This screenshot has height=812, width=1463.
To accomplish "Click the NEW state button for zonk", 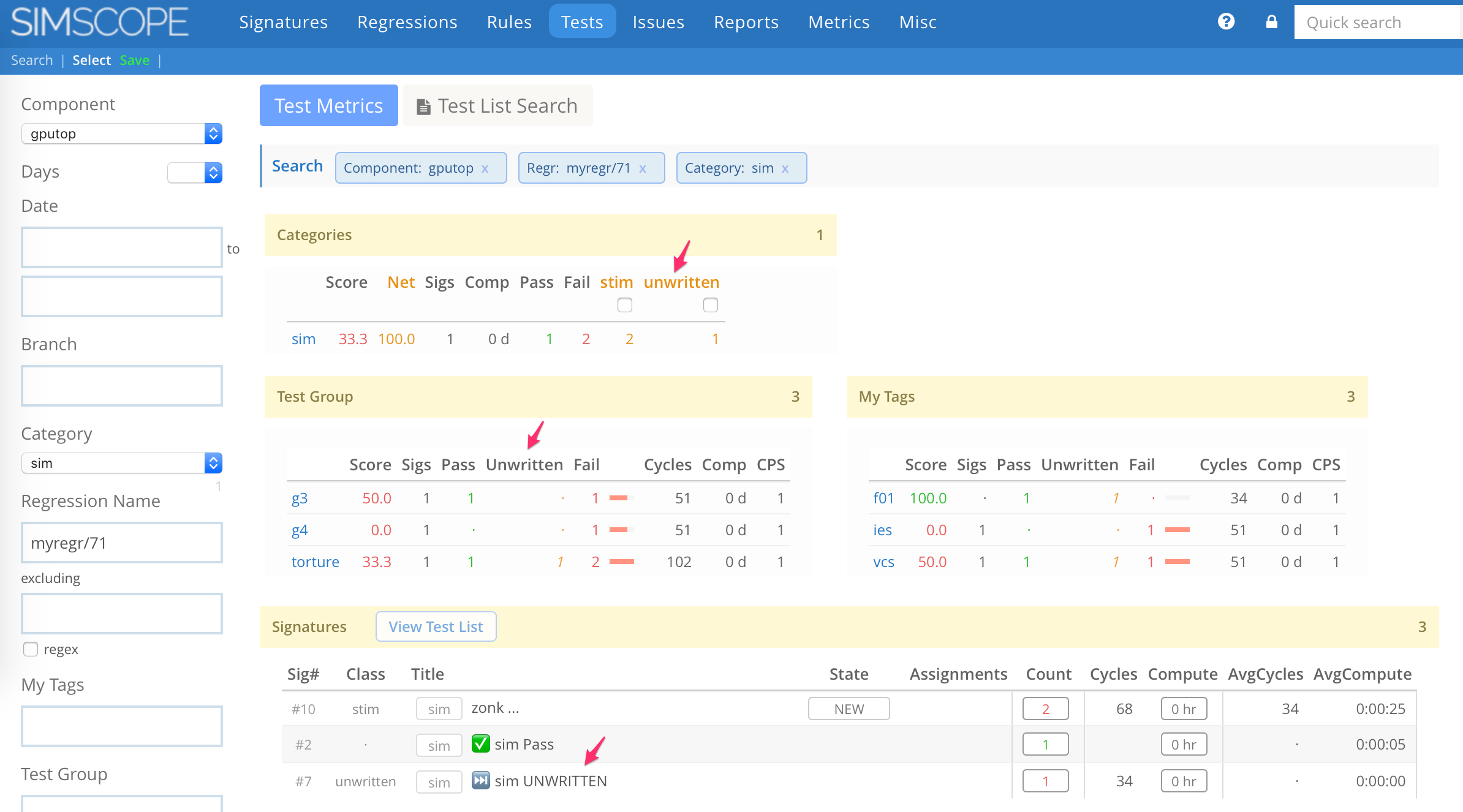I will [849, 709].
